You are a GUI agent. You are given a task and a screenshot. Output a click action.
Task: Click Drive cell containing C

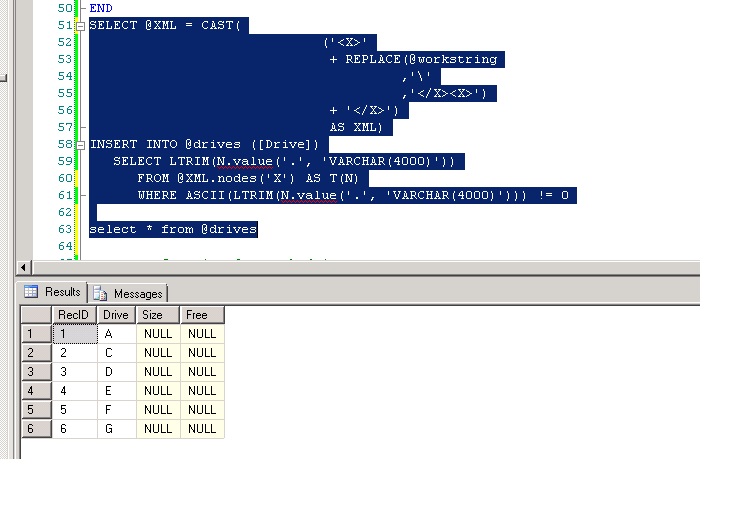click(116, 353)
